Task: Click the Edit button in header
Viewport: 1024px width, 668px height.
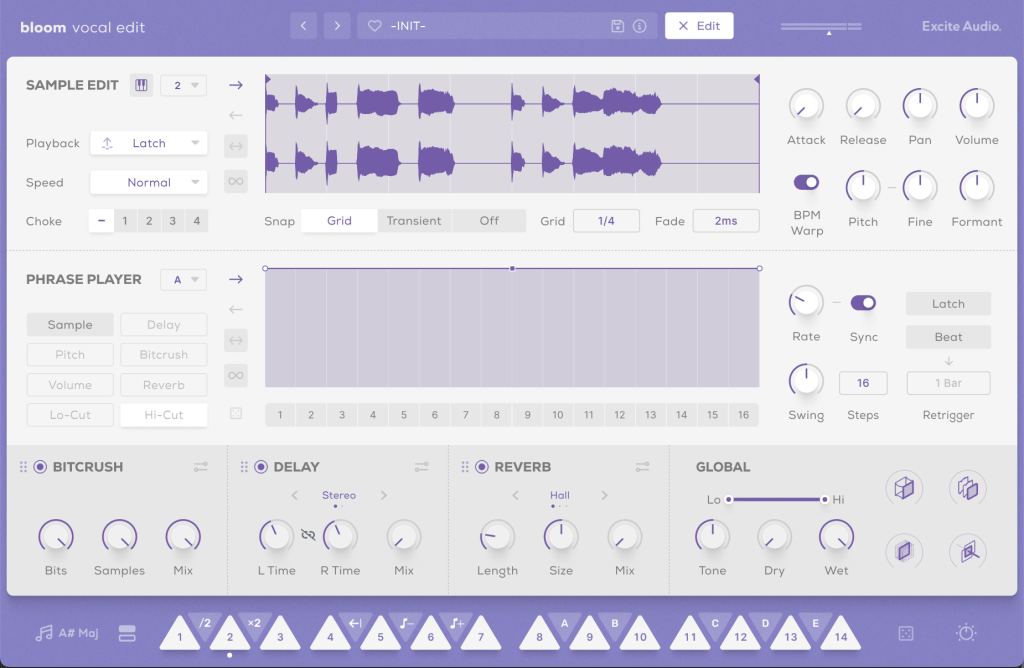Action: 699,26
